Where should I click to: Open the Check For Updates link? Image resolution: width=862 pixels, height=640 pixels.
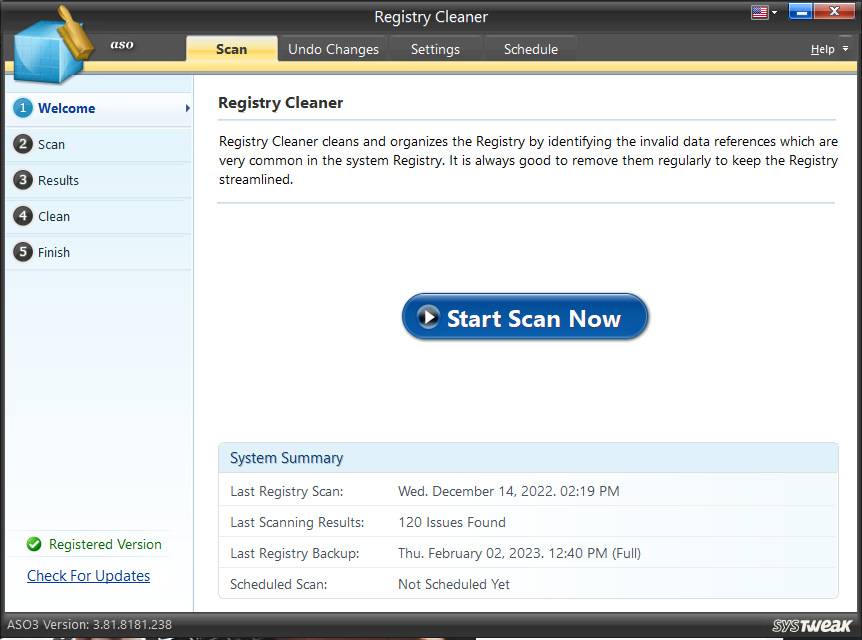[88, 575]
